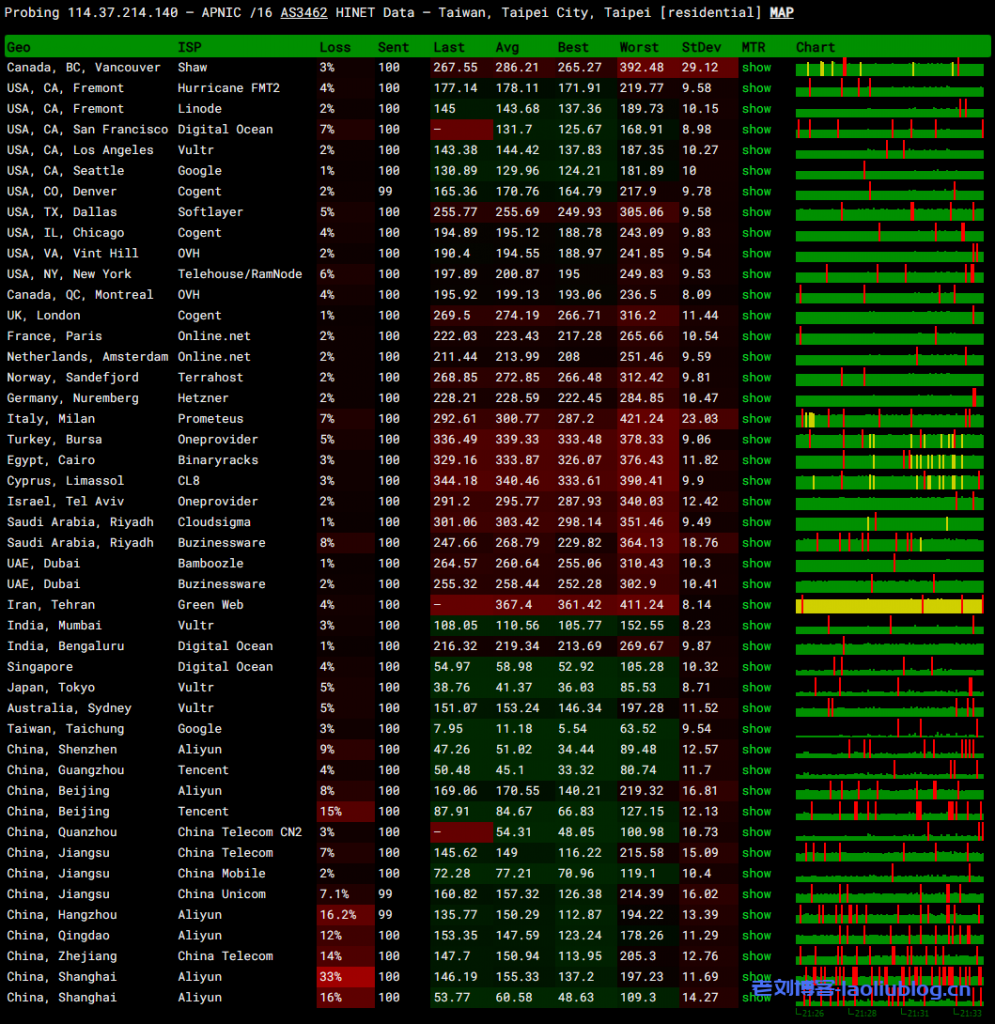This screenshot has height=1024, width=995.
Task: Click the MAP link
Action: (x=781, y=13)
